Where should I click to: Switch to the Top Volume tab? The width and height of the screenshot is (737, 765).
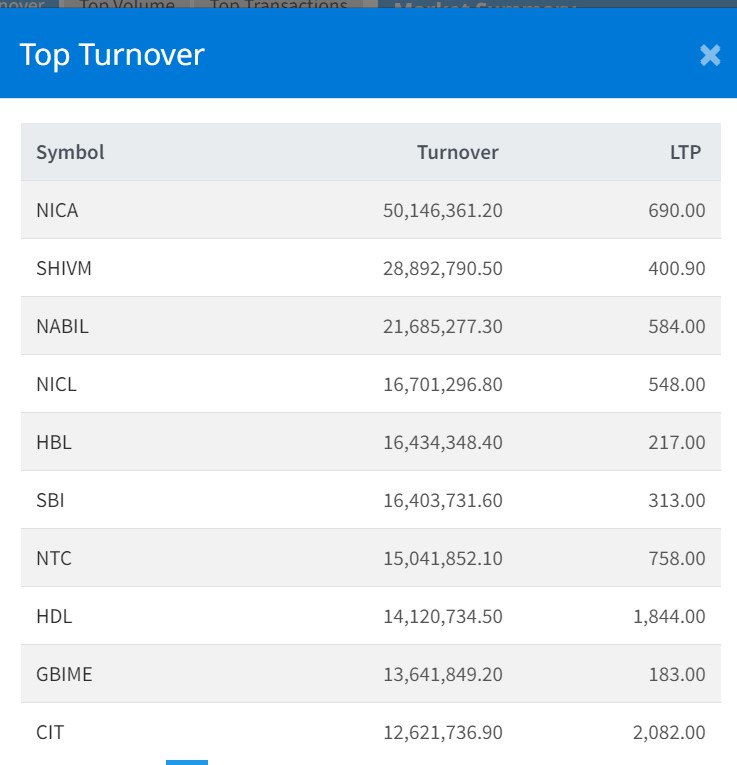point(126,5)
